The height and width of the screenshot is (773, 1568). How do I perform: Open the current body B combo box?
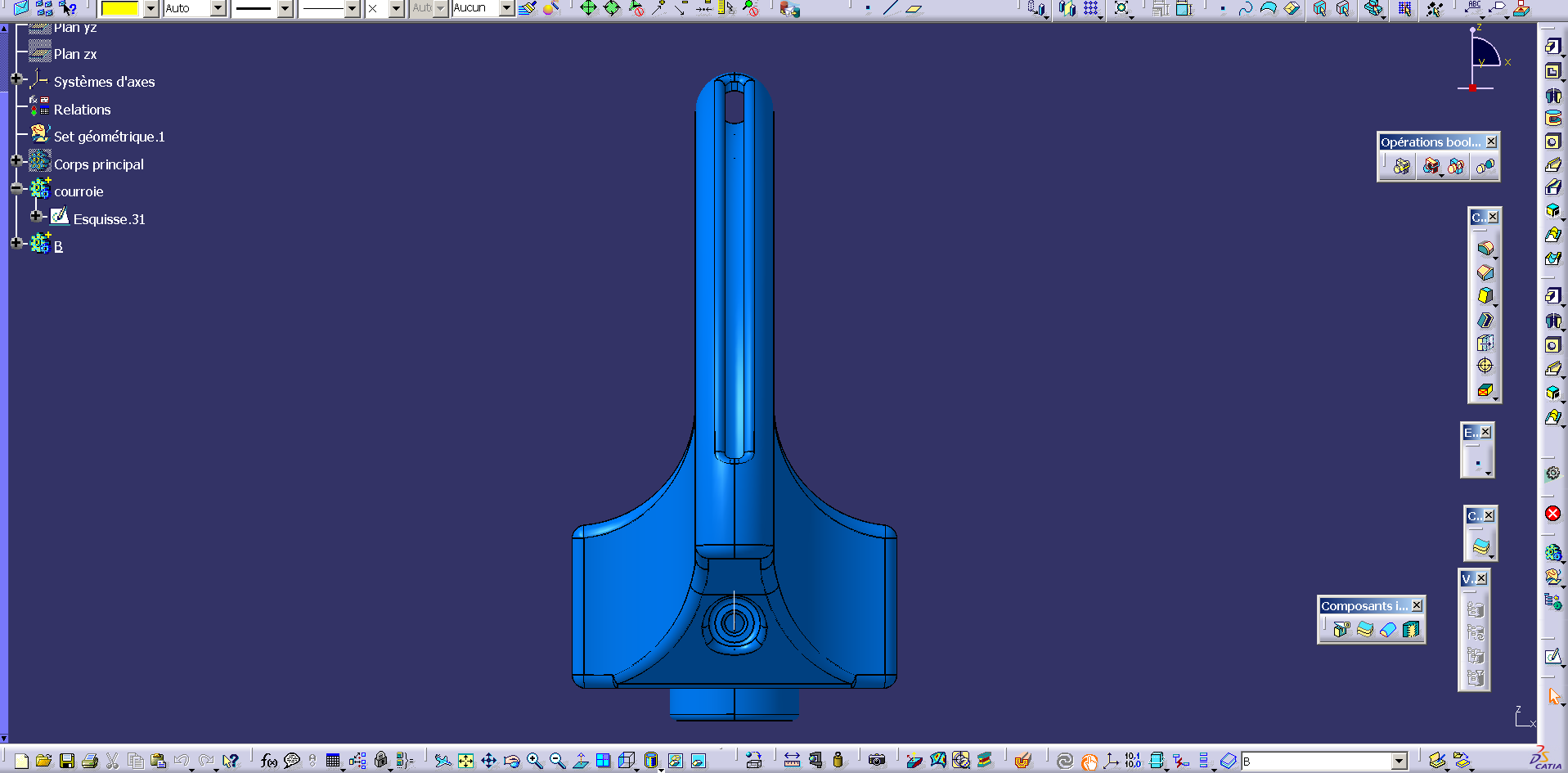click(1324, 761)
